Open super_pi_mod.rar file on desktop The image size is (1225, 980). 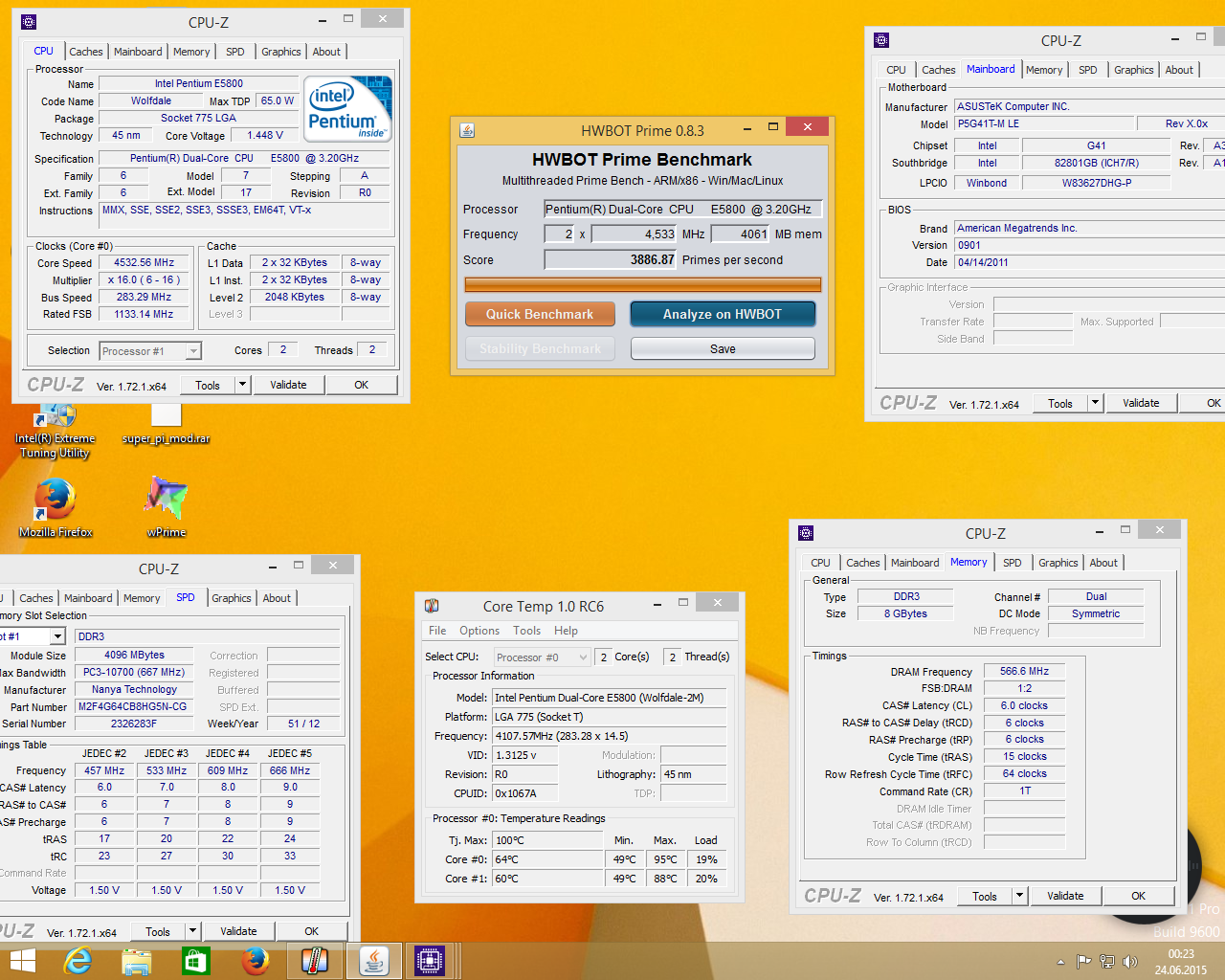166,425
